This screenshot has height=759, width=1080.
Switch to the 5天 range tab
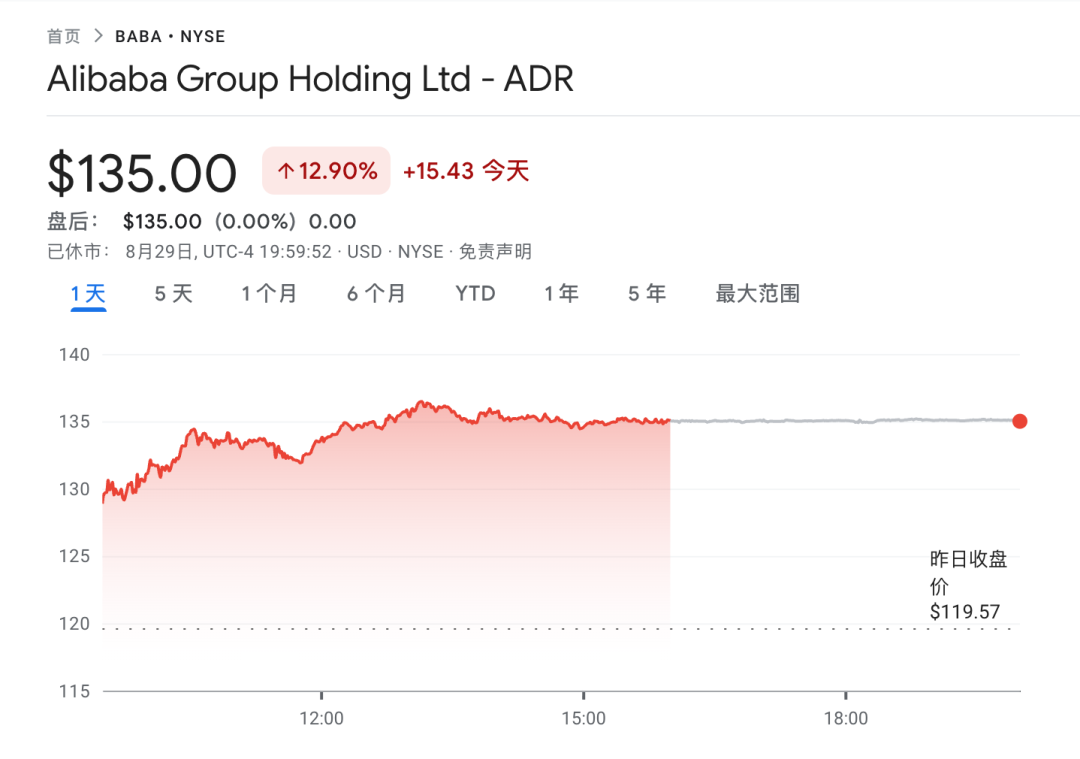point(173,294)
